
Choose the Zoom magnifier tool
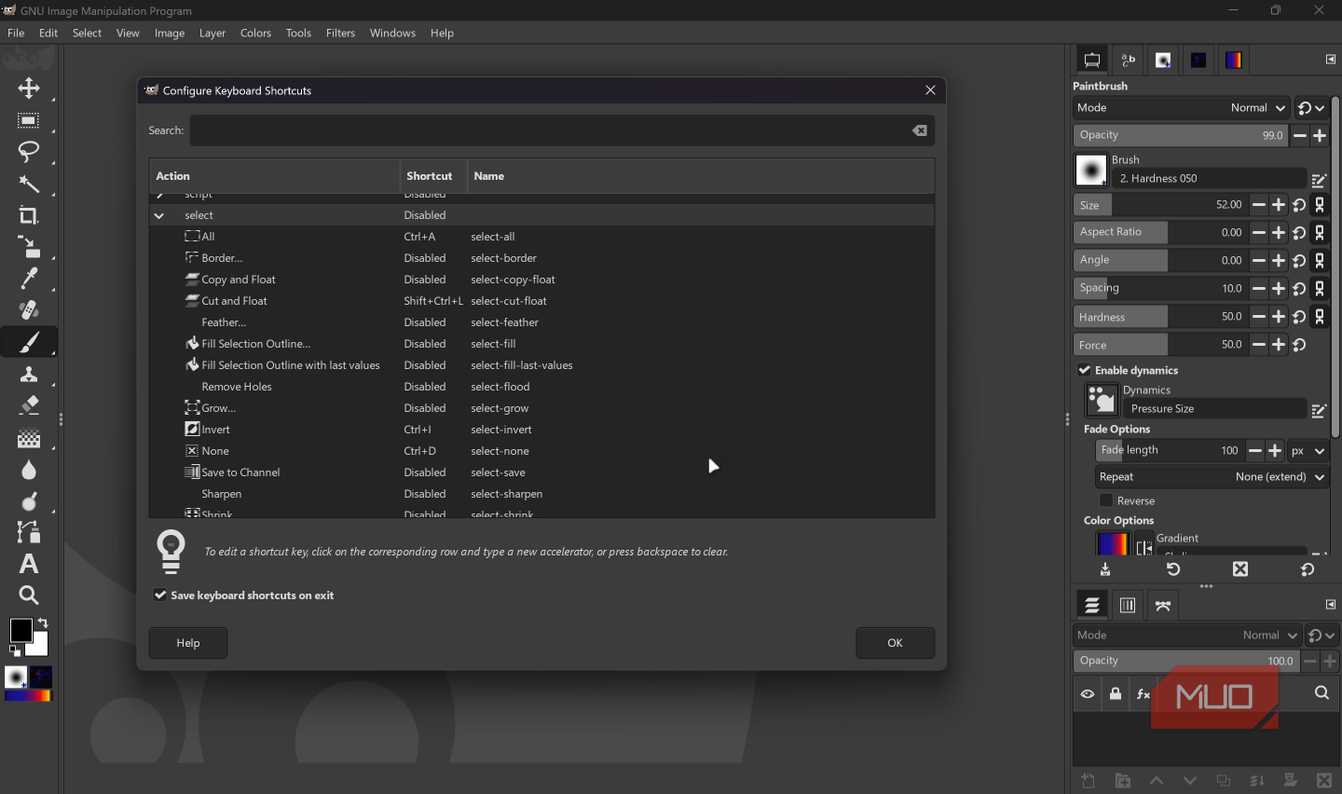pos(29,596)
